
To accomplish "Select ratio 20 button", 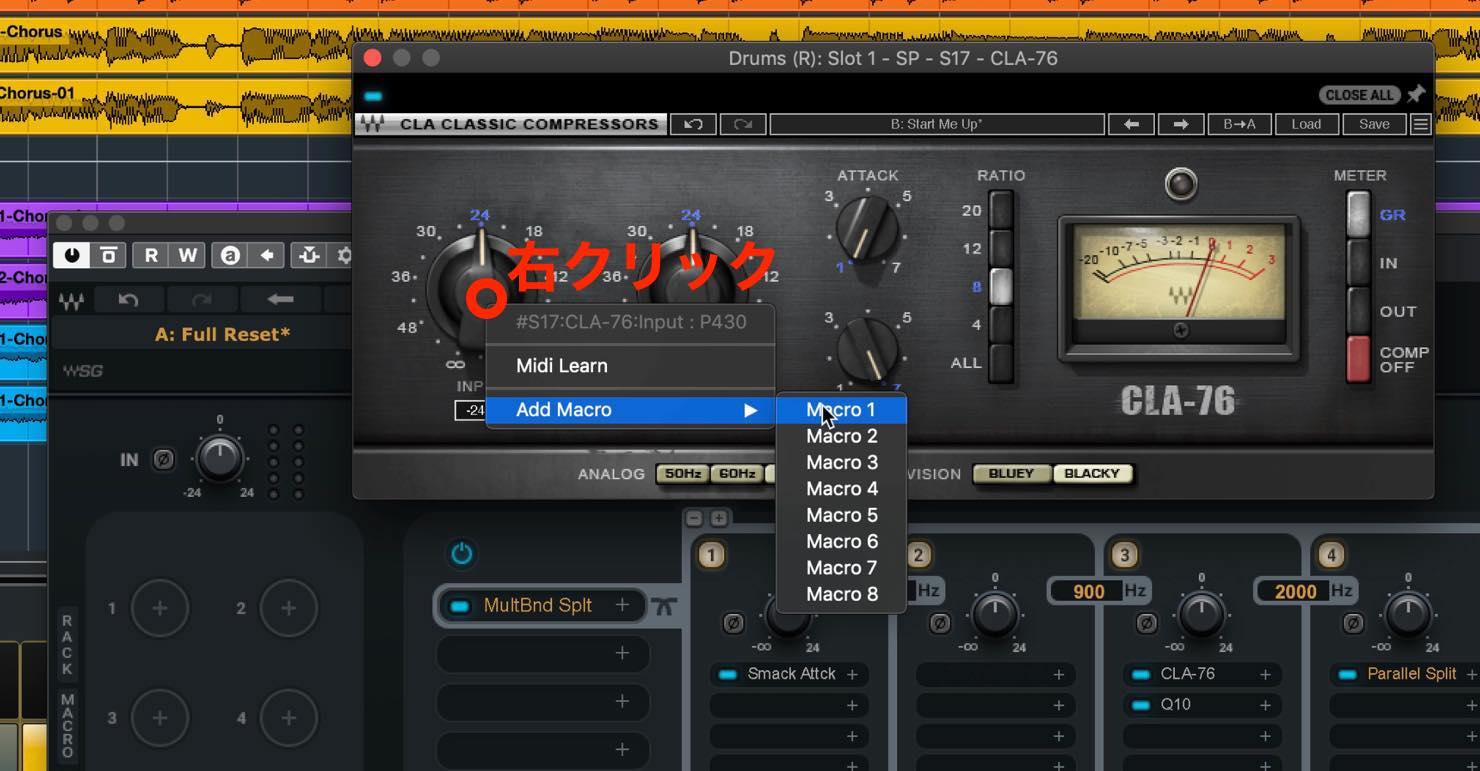I will click(1001, 210).
